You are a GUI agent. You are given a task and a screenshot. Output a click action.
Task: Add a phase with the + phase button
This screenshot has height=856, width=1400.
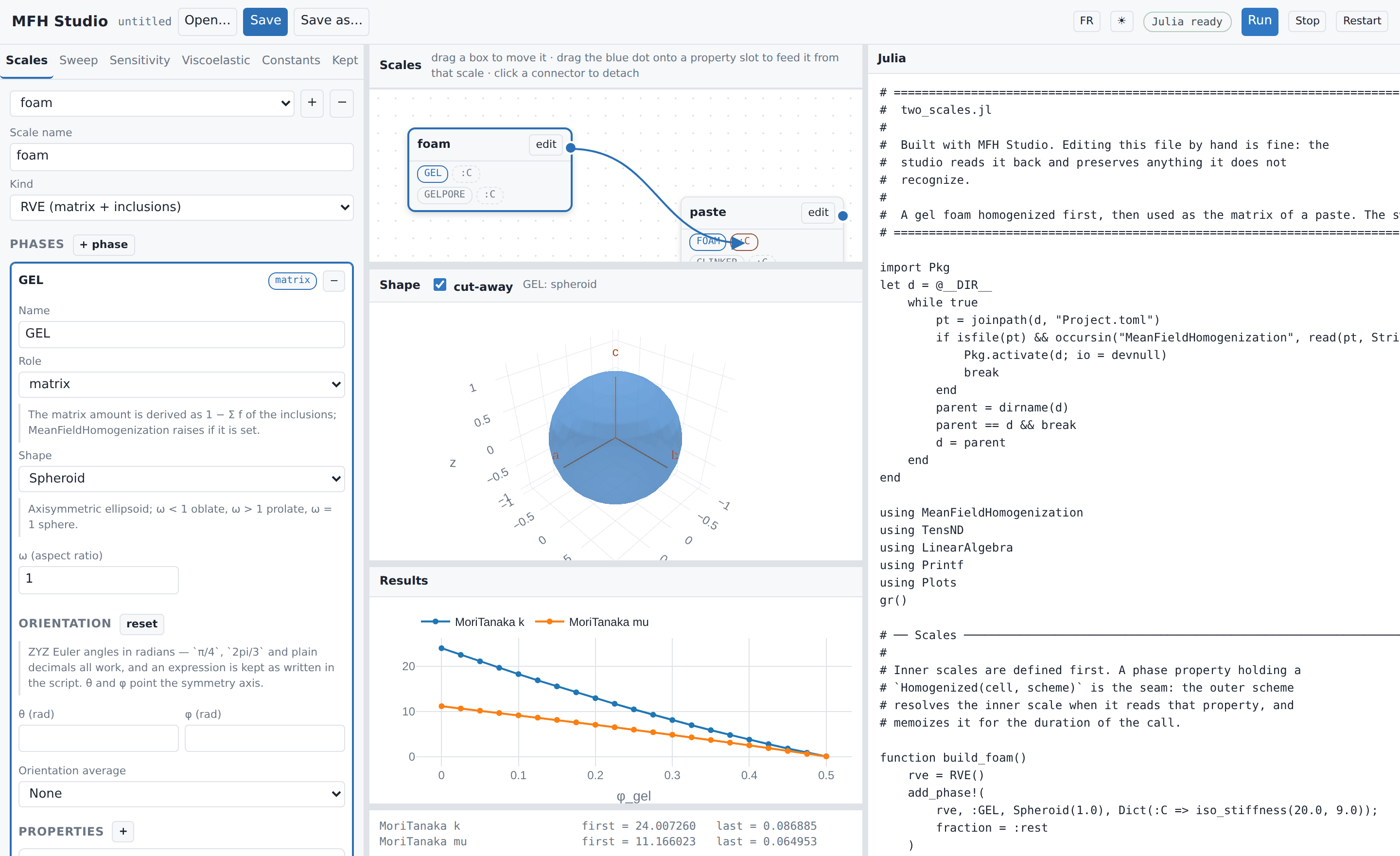point(104,245)
